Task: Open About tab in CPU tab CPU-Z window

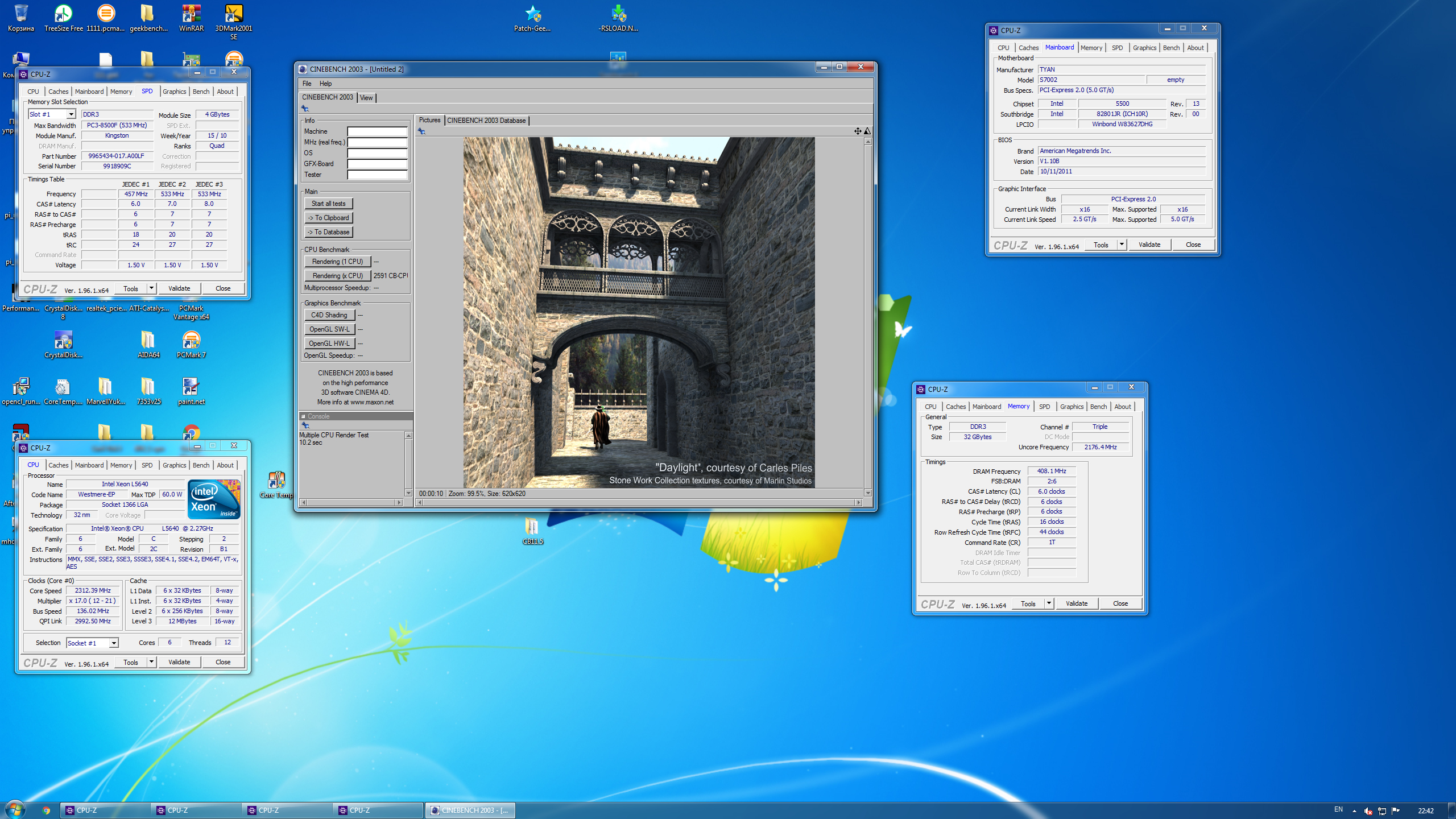Action: click(x=225, y=465)
